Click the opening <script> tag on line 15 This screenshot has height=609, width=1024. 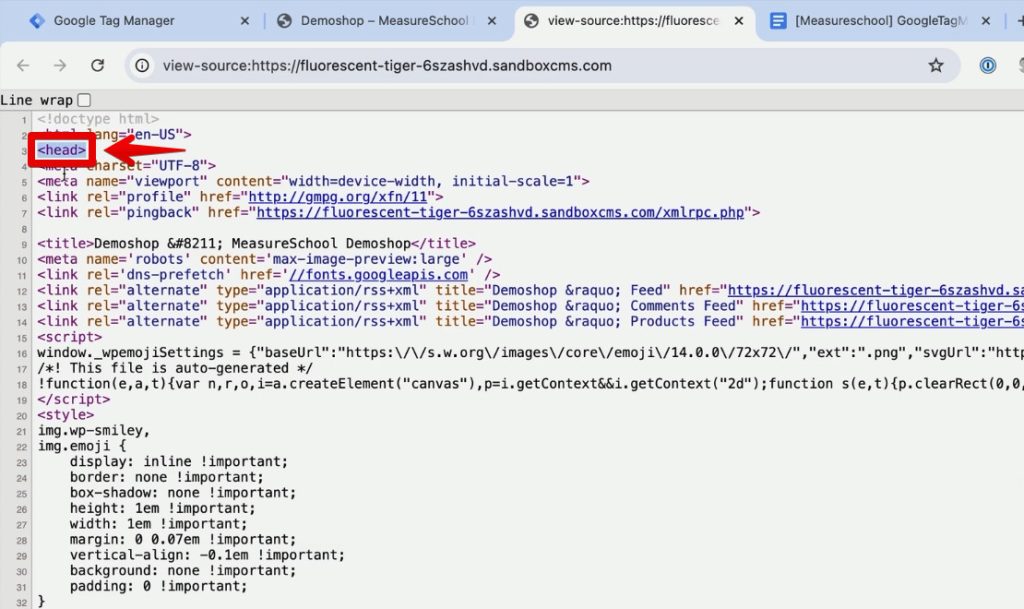[69, 337]
